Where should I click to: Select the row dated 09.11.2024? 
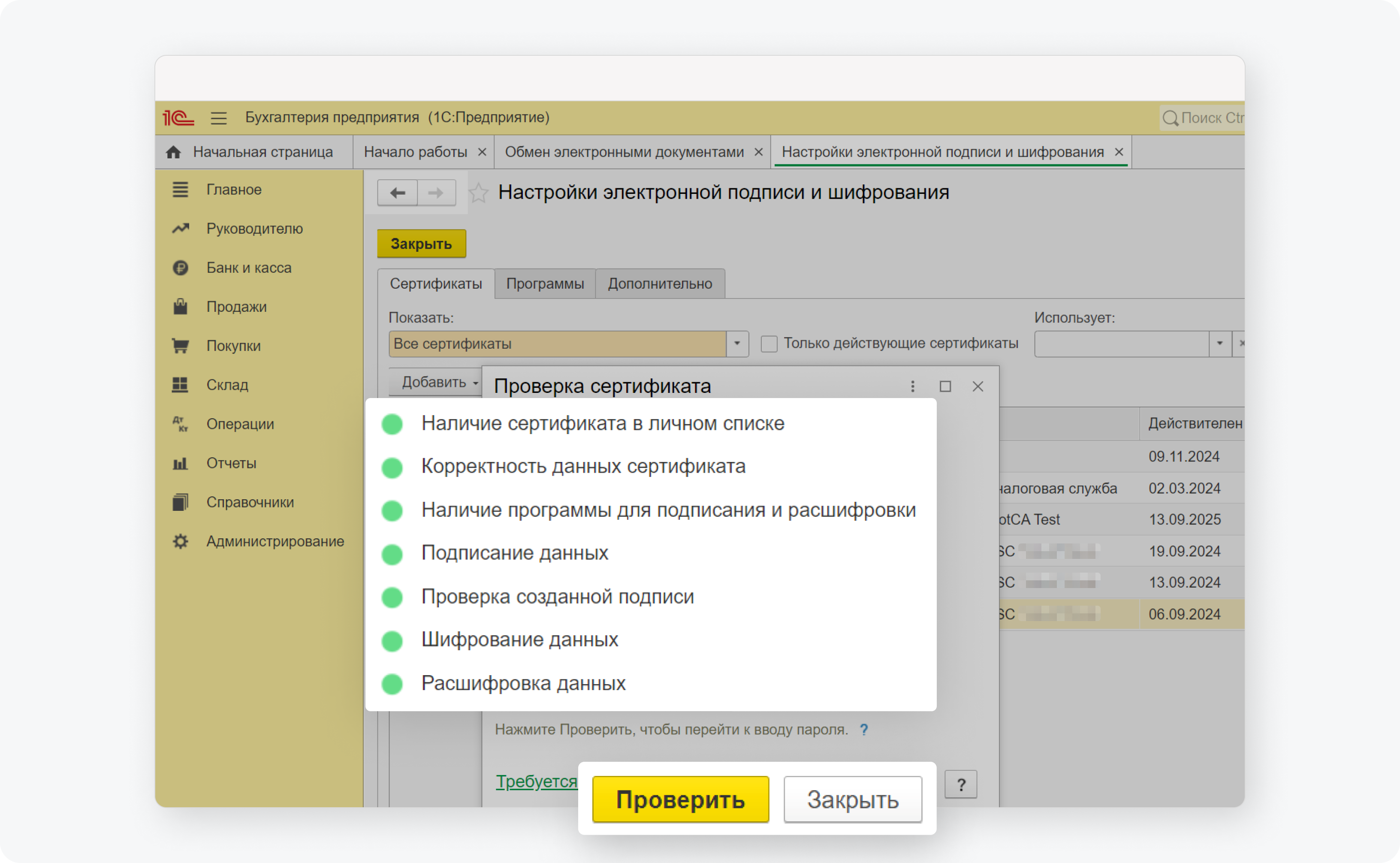[x=1122, y=457]
